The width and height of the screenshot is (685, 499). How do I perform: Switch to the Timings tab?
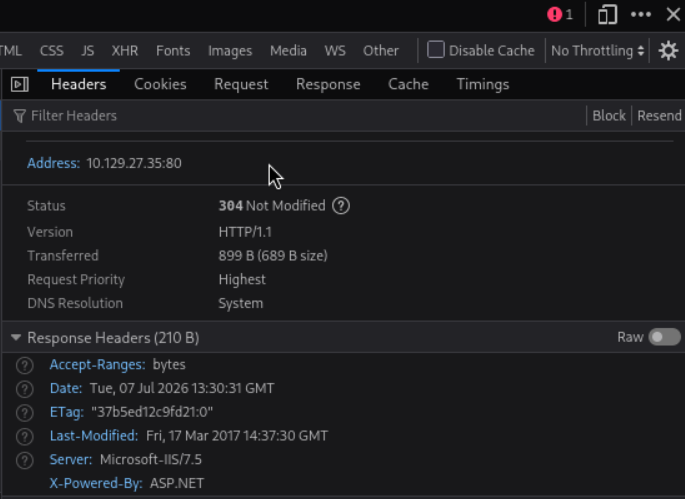tap(483, 84)
